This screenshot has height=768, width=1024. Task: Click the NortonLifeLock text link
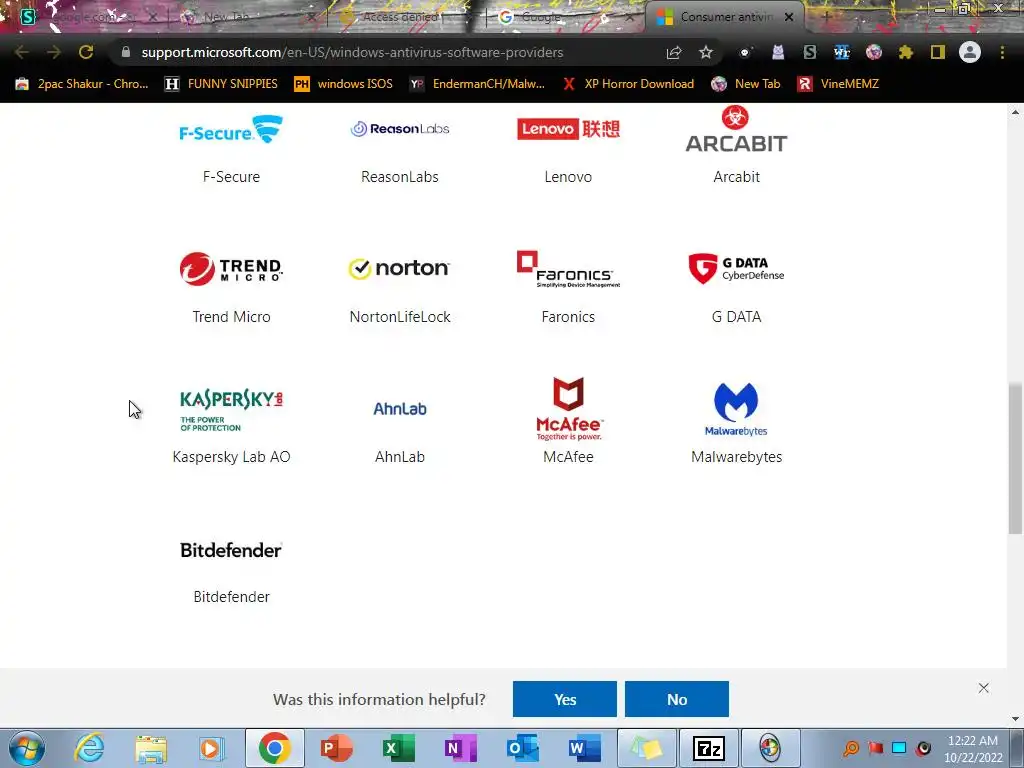(400, 317)
